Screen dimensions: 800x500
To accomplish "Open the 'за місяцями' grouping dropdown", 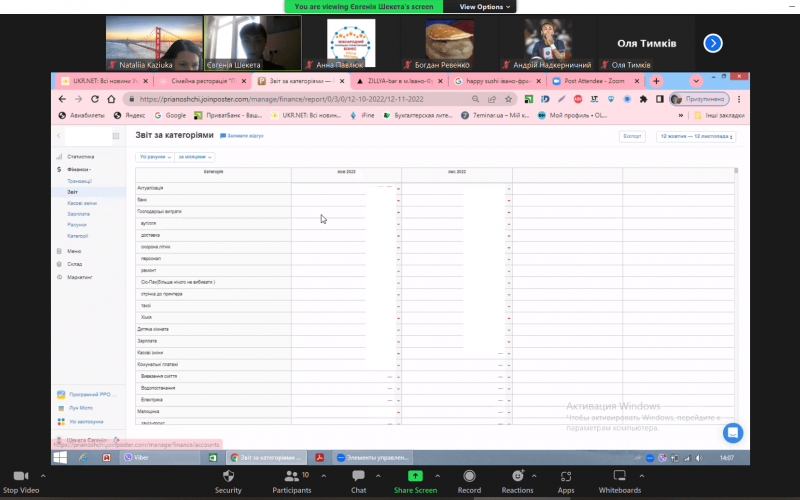I will [195, 157].
